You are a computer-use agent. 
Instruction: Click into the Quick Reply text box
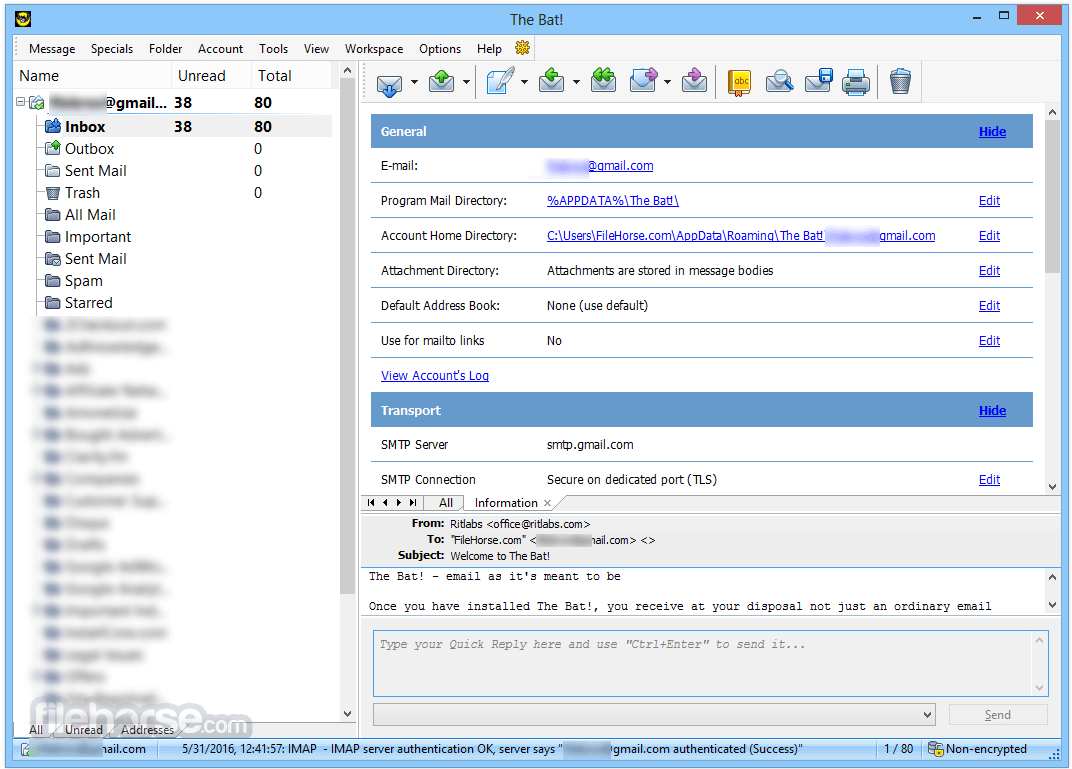710,663
